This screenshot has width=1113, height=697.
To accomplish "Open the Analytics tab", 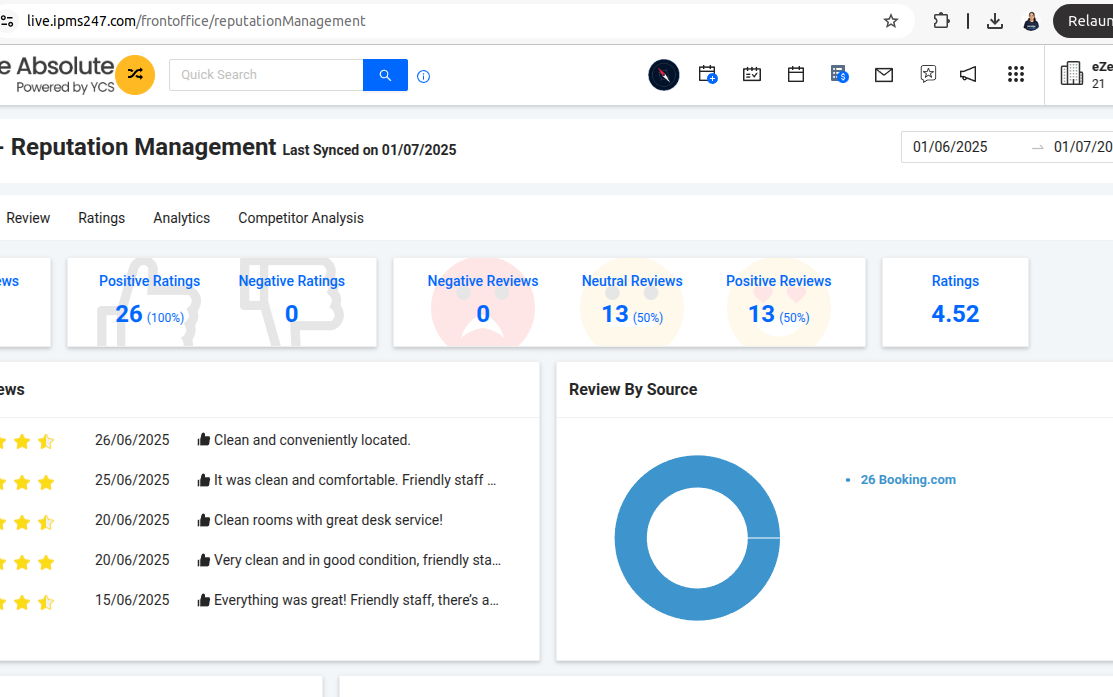I will (181, 218).
